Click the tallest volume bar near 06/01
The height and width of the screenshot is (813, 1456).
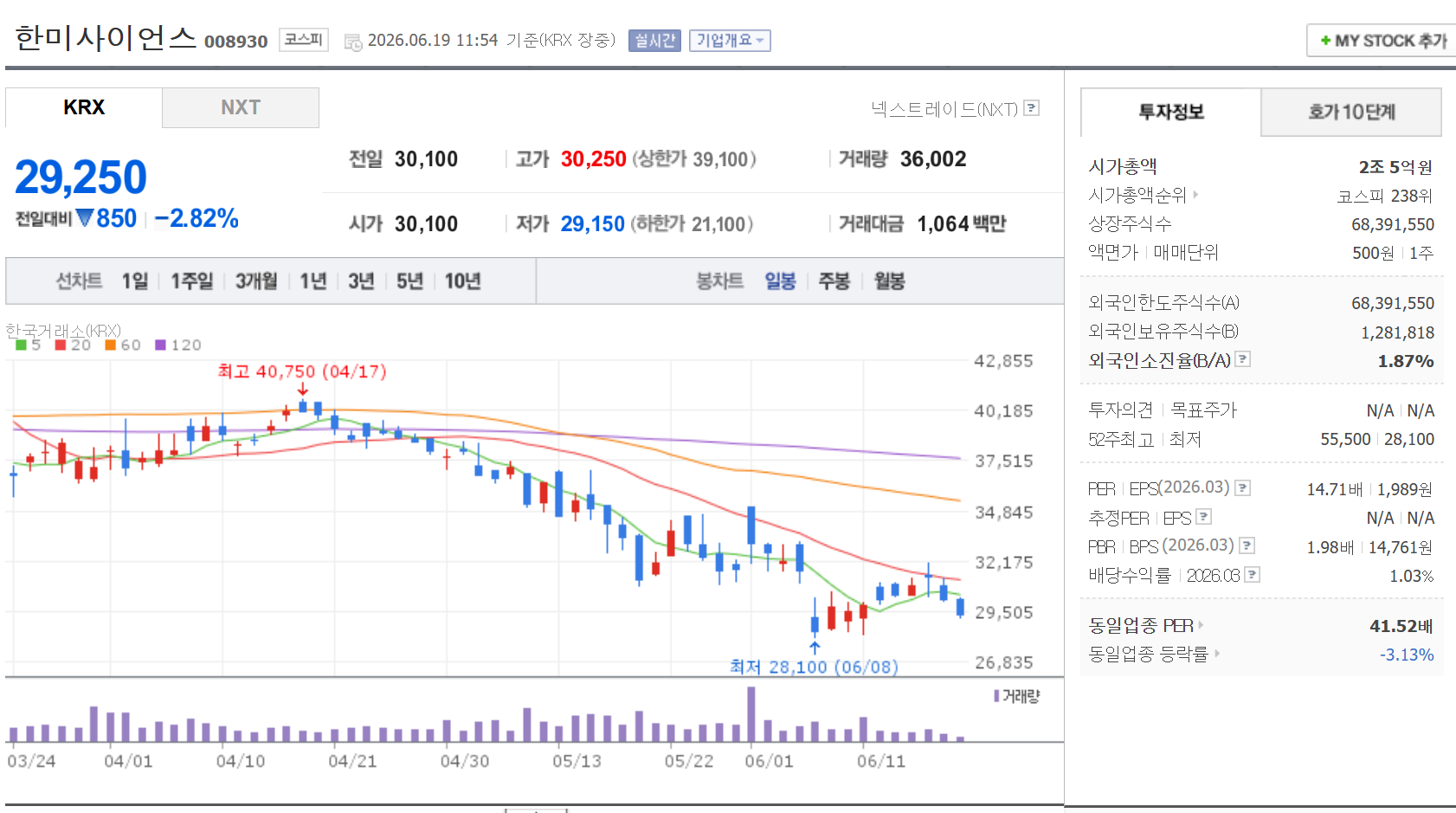click(x=751, y=714)
